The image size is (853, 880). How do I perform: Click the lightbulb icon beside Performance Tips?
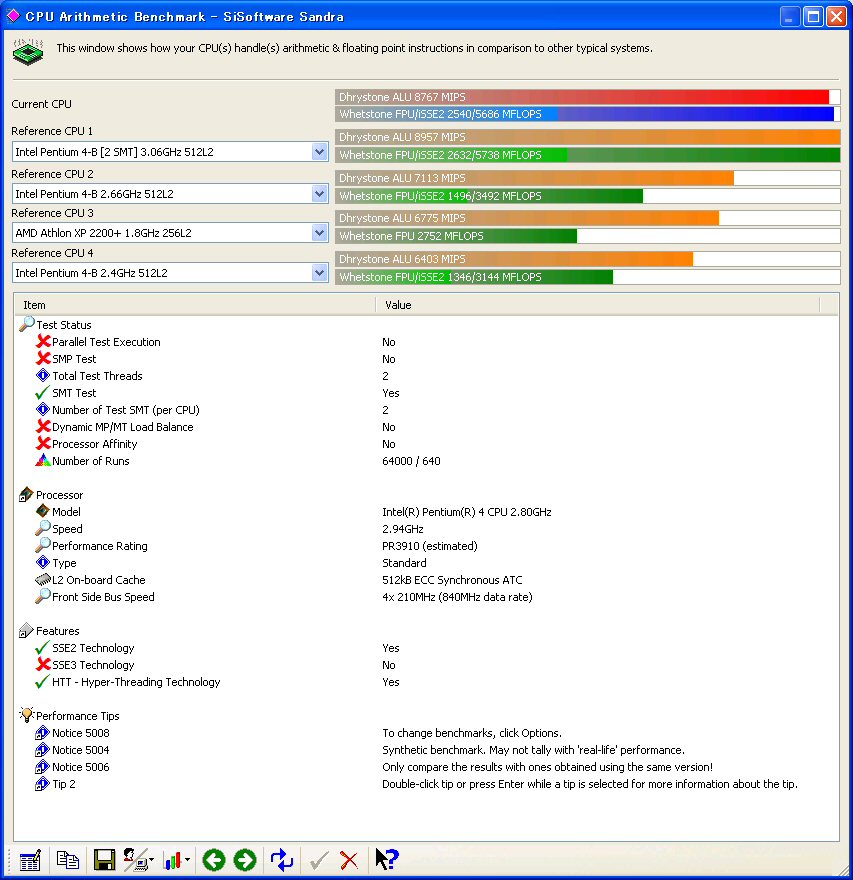26,715
